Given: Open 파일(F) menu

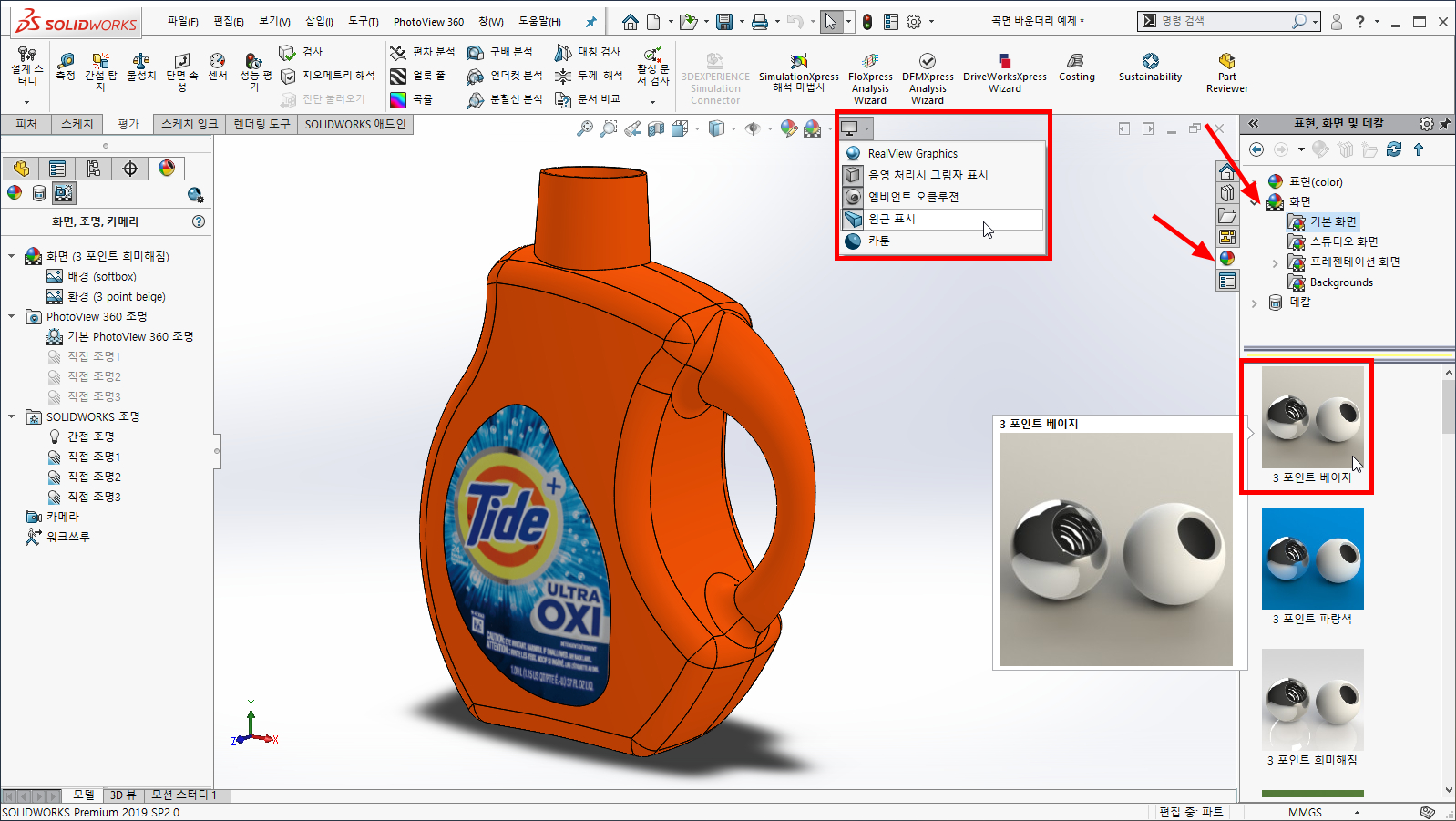Looking at the screenshot, I should [182, 21].
